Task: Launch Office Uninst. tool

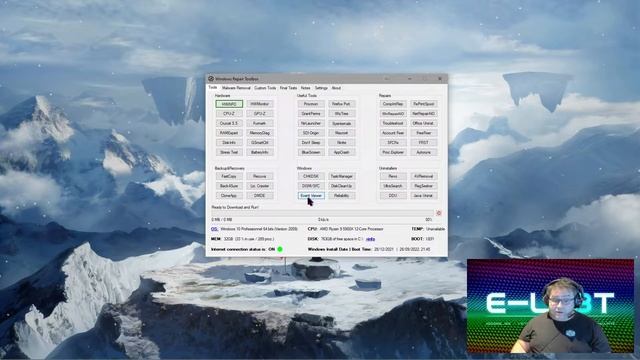Action: tap(424, 123)
